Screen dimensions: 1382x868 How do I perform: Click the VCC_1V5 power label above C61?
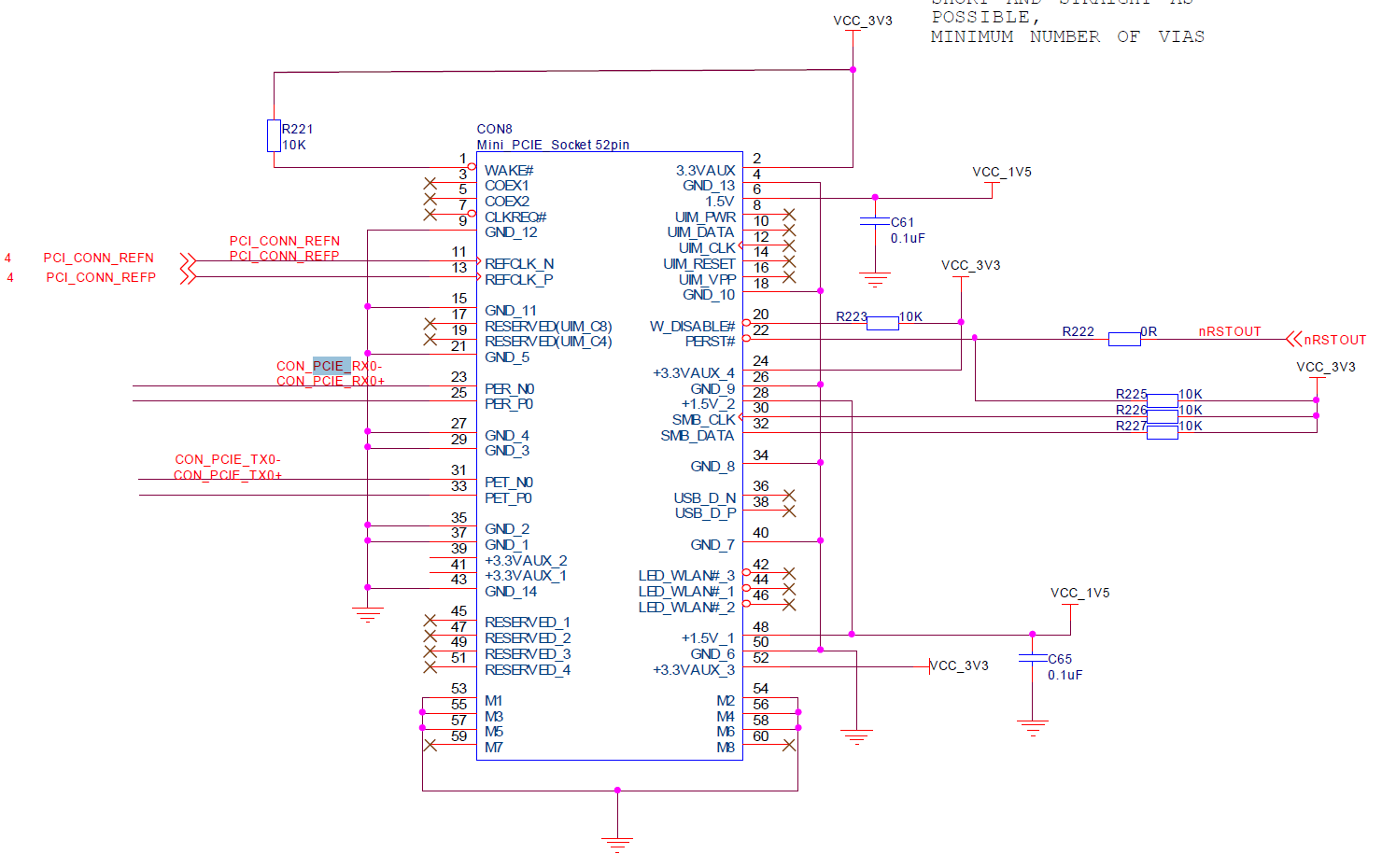tap(1001, 172)
